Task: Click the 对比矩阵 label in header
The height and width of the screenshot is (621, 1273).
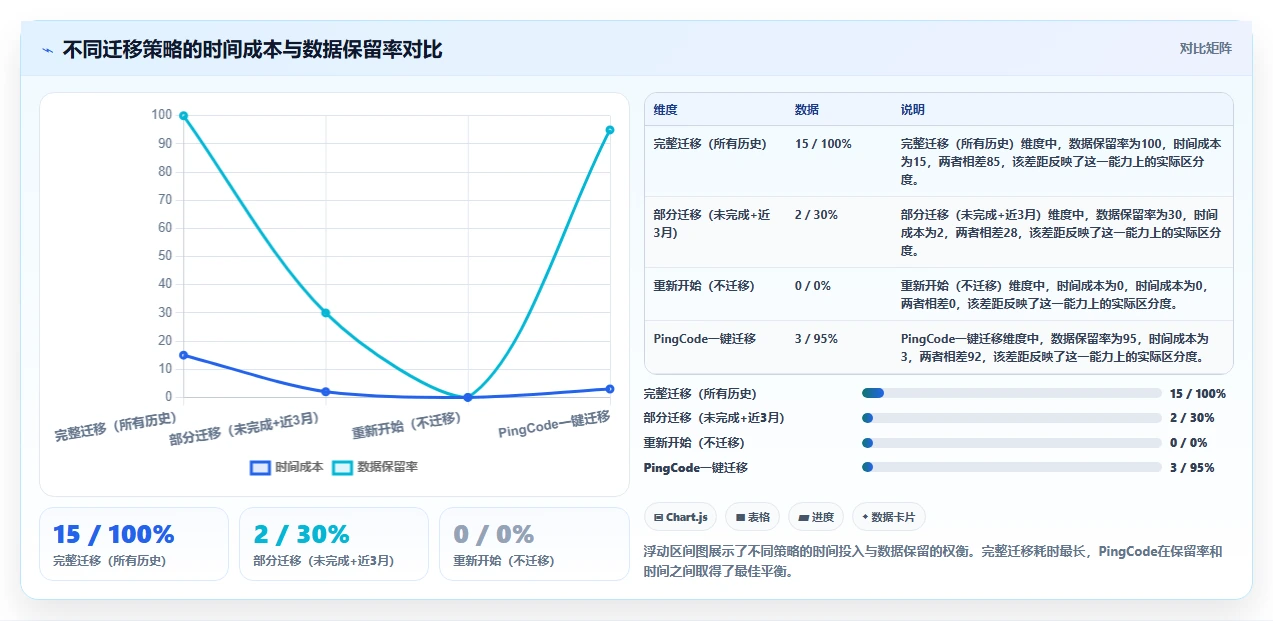Action: pos(1205,48)
